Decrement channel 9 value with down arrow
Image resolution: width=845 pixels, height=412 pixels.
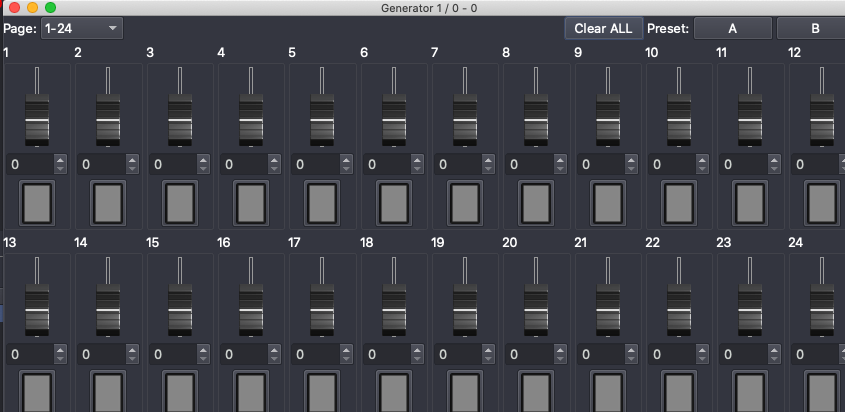[631, 169]
